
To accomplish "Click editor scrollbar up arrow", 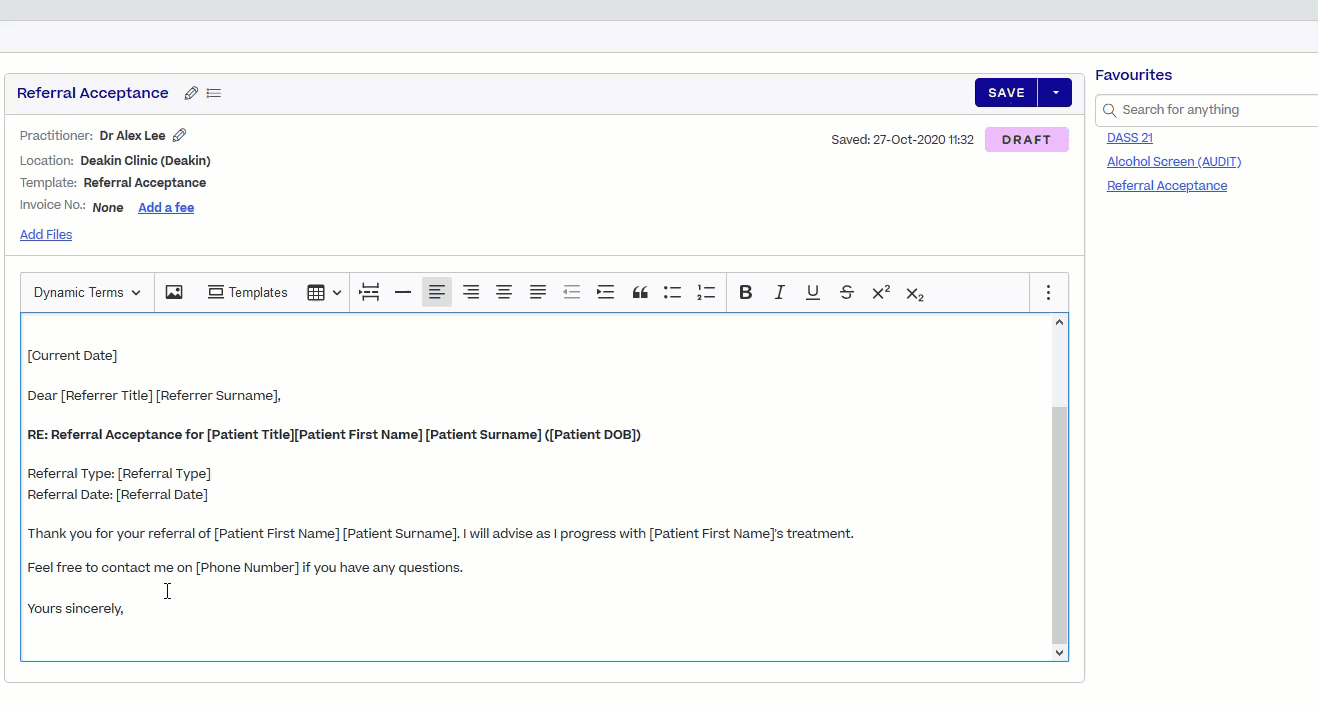I will click(1060, 322).
